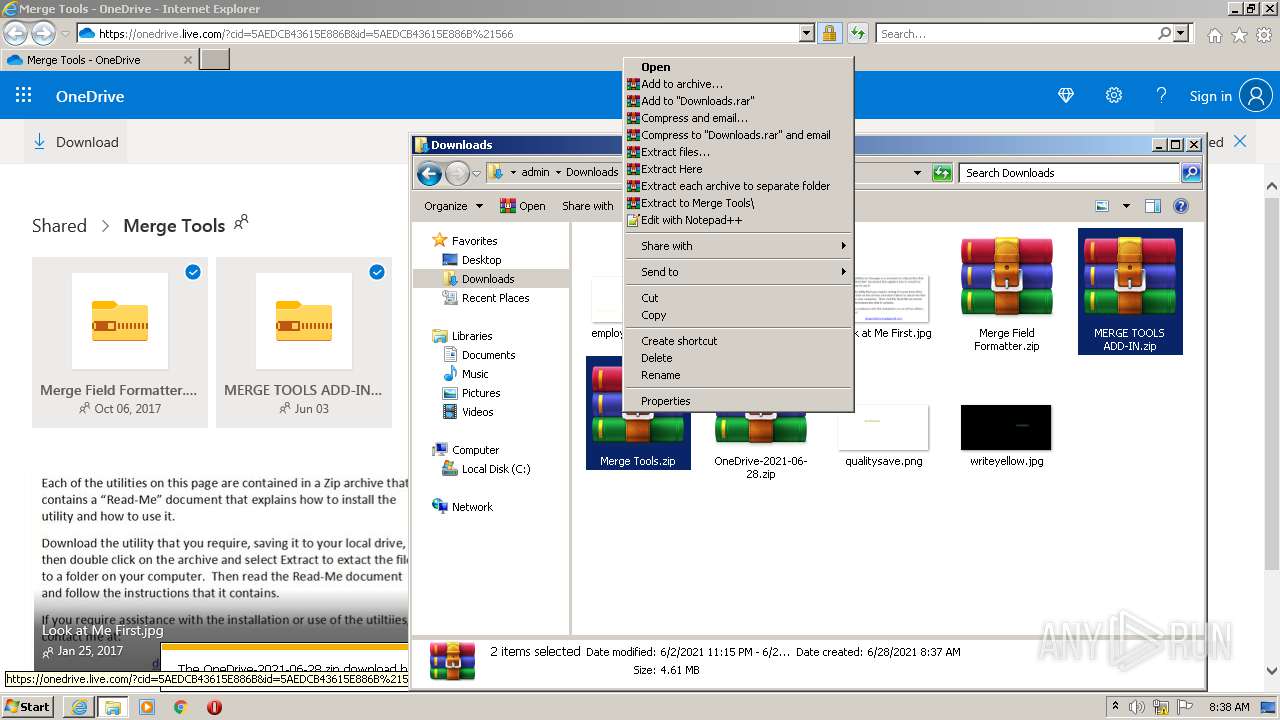The image size is (1280, 720).
Task: Toggle the Explorer preview pane icon
Action: tap(1153, 206)
